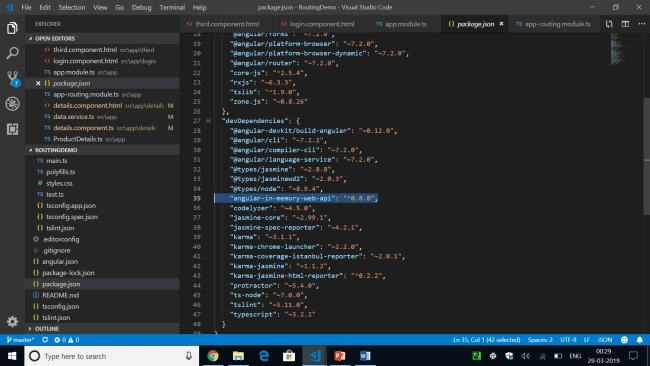Open .gitignore in the file tree
The image size is (650, 366).
point(103,250)
